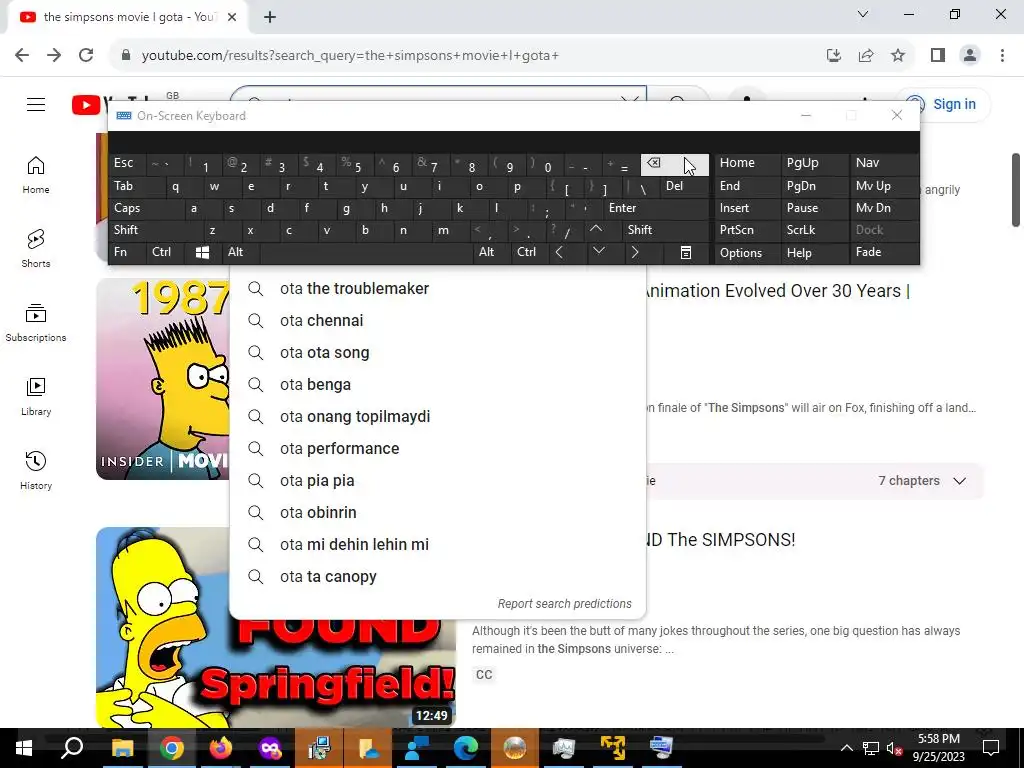The height and width of the screenshot is (768, 1024).
Task: Toggle Caps key on On-Screen Keyboard
Action: (145, 208)
